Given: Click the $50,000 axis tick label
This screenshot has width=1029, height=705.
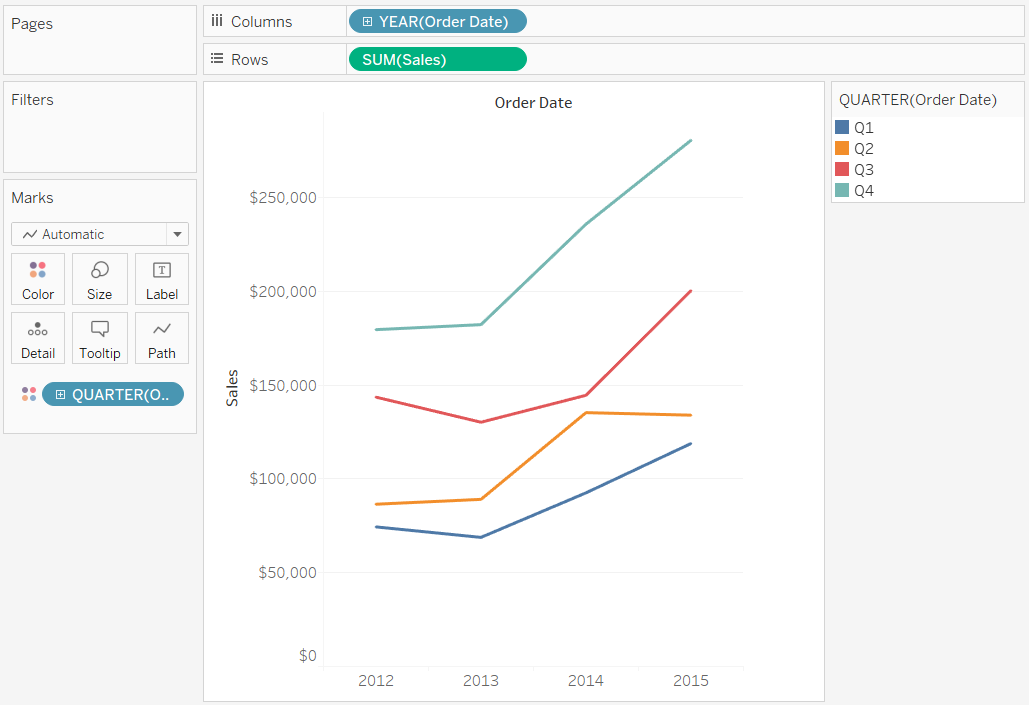Looking at the screenshot, I should [287, 572].
